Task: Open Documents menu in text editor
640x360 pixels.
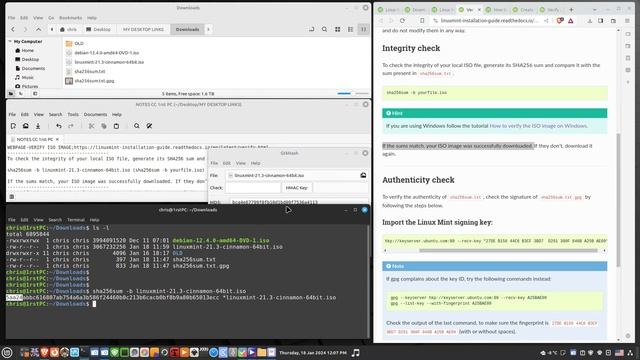Action: click(x=95, y=115)
